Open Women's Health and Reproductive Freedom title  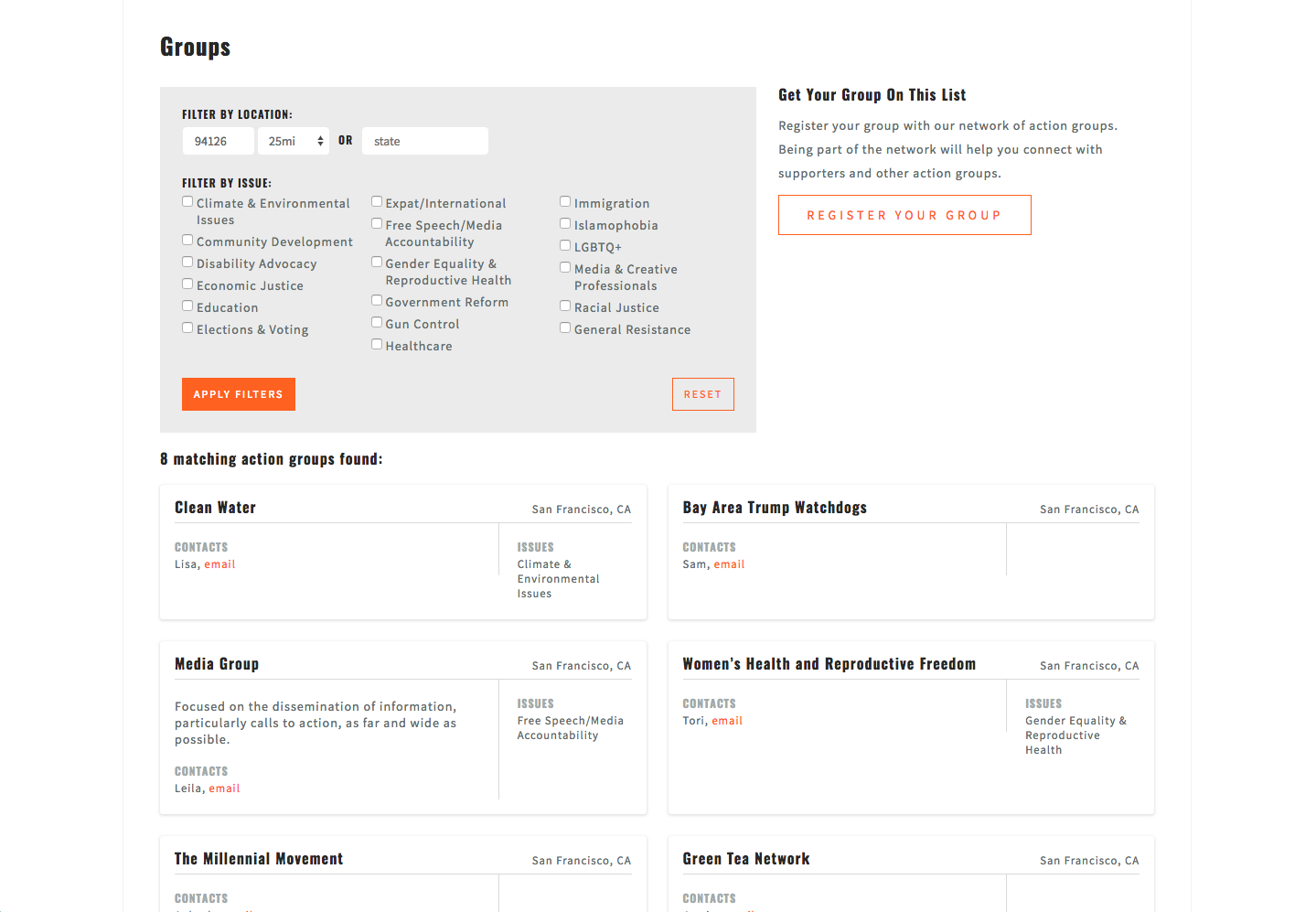[x=829, y=664]
